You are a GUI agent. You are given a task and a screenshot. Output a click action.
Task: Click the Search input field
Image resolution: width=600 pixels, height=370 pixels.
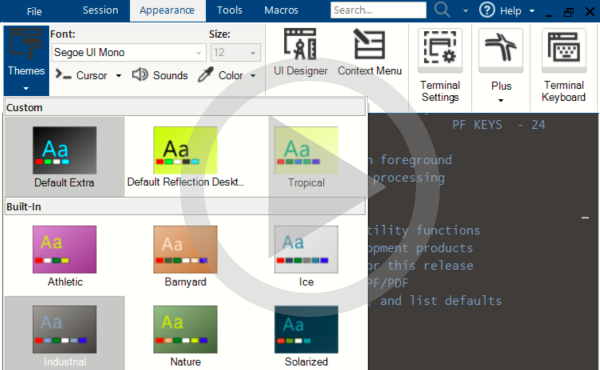[378, 10]
